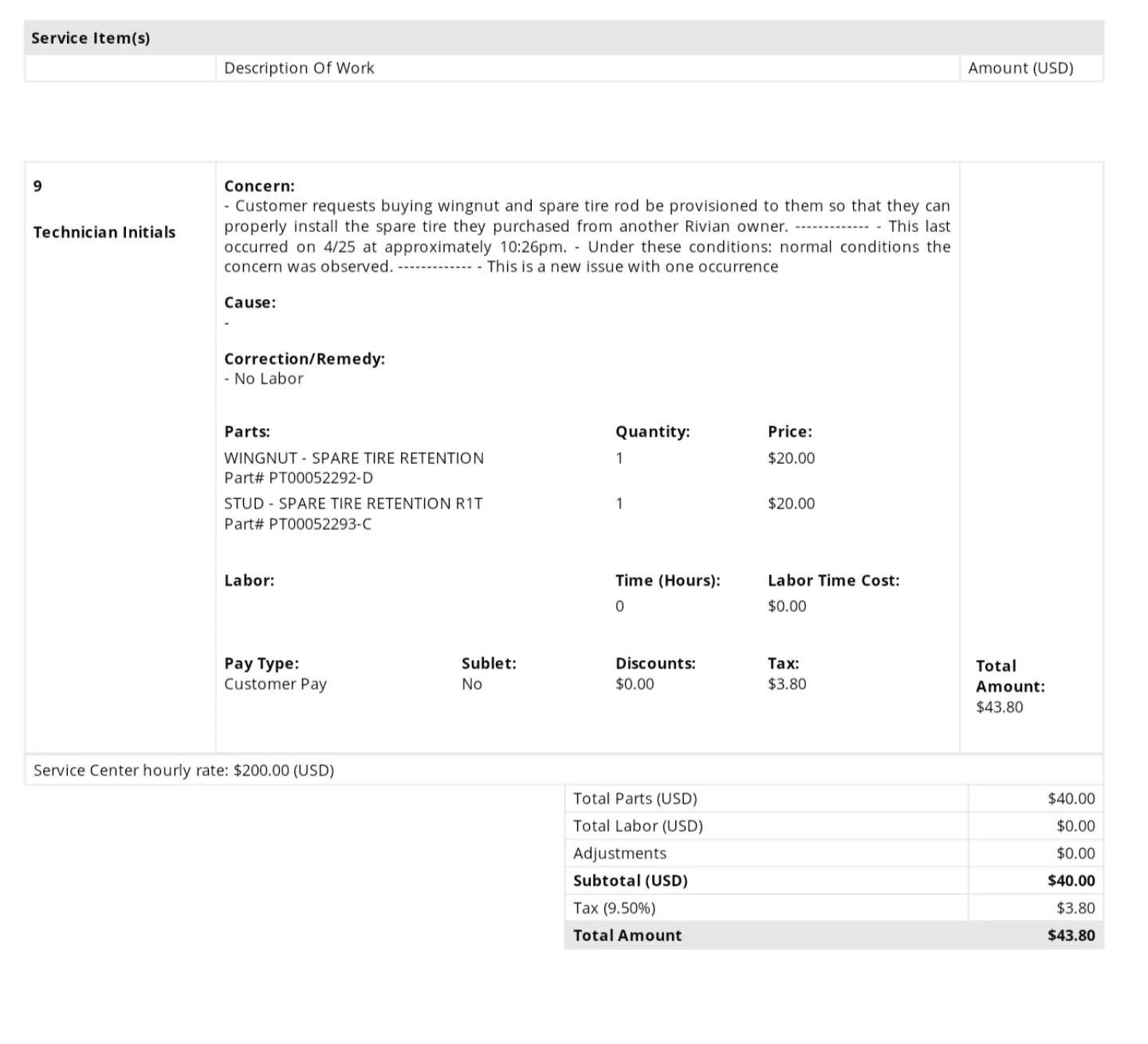The image size is (1148, 1044).
Task: Select part number PT00052293-C
Action: (x=320, y=524)
